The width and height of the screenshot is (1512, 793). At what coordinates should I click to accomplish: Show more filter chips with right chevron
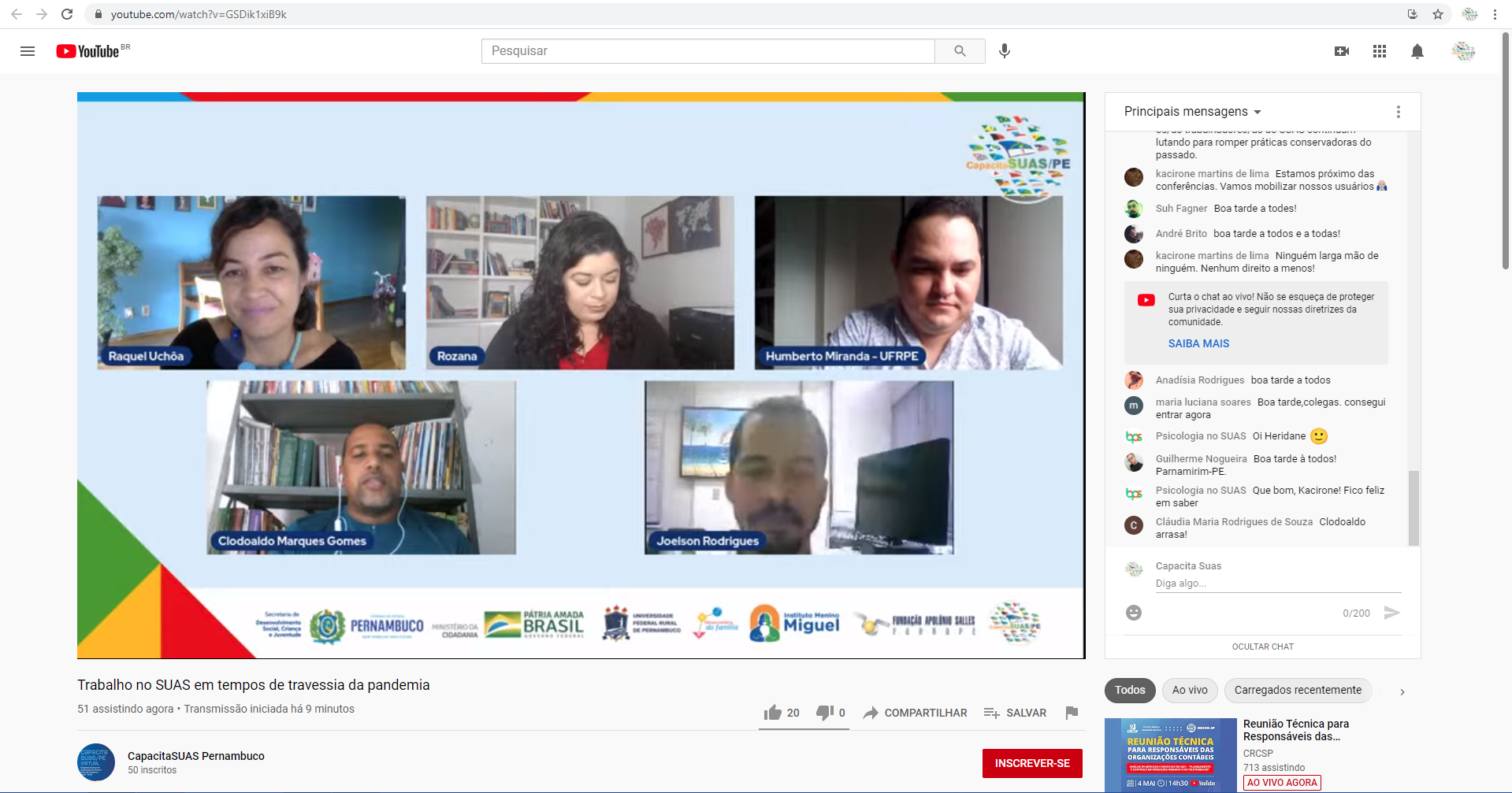(x=1402, y=691)
